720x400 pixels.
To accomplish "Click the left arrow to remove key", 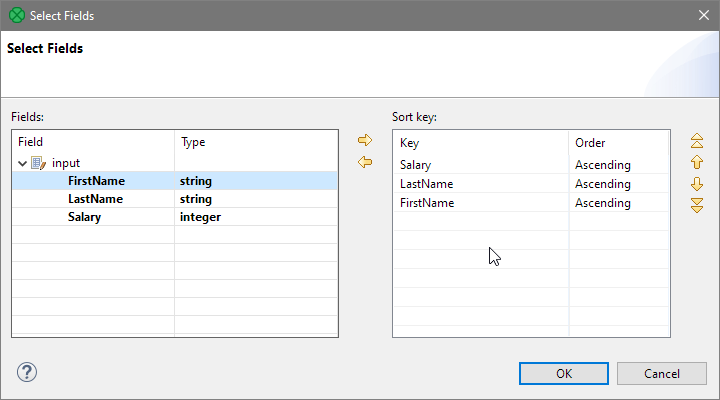I will point(365,162).
